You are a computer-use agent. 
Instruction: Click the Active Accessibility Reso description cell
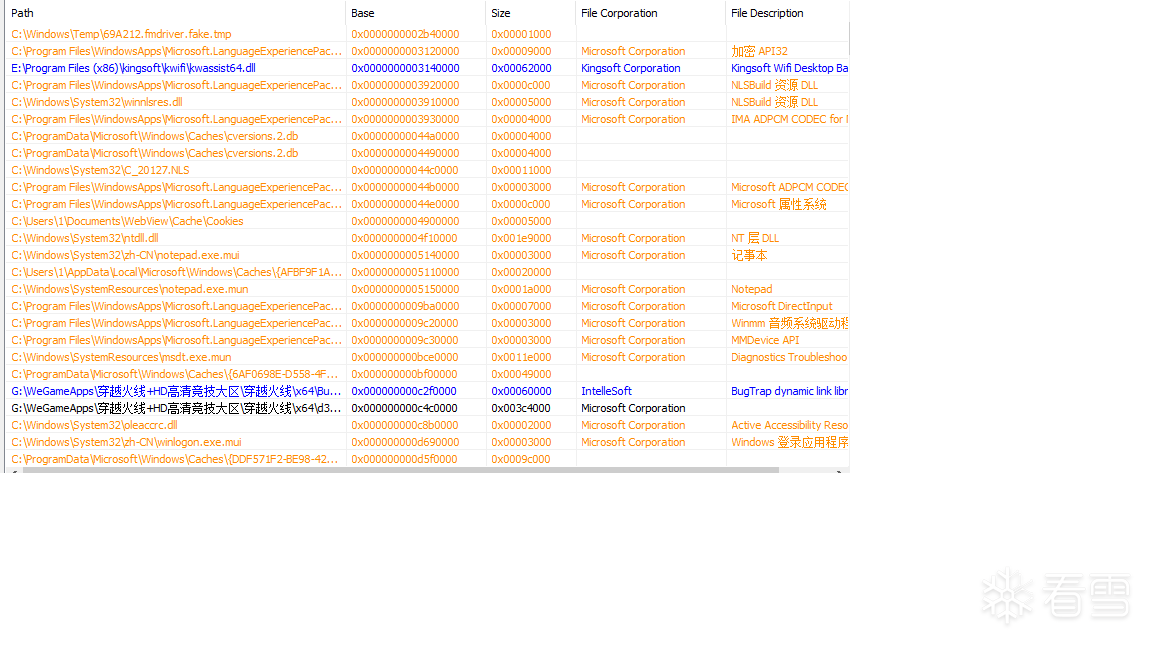click(790, 425)
